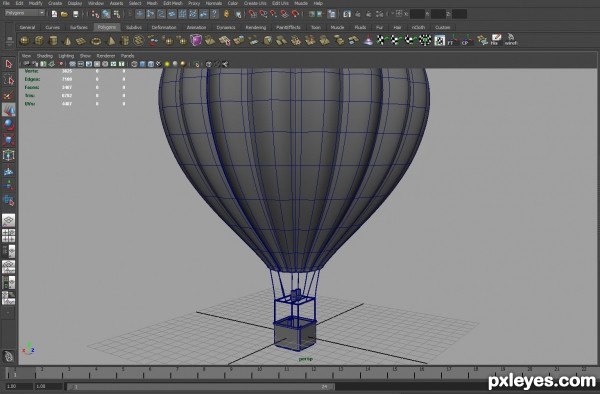The image size is (600, 394).
Task: Activate the Lasso select tool
Action: pyautogui.click(x=8, y=80)
